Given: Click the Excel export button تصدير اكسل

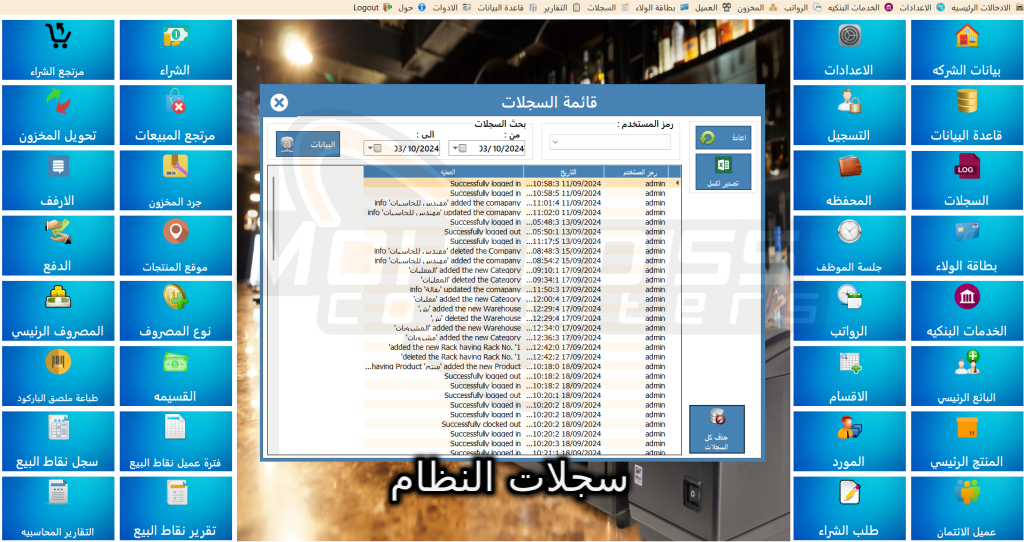Looking at the screenshot, I should click(722, 170).
